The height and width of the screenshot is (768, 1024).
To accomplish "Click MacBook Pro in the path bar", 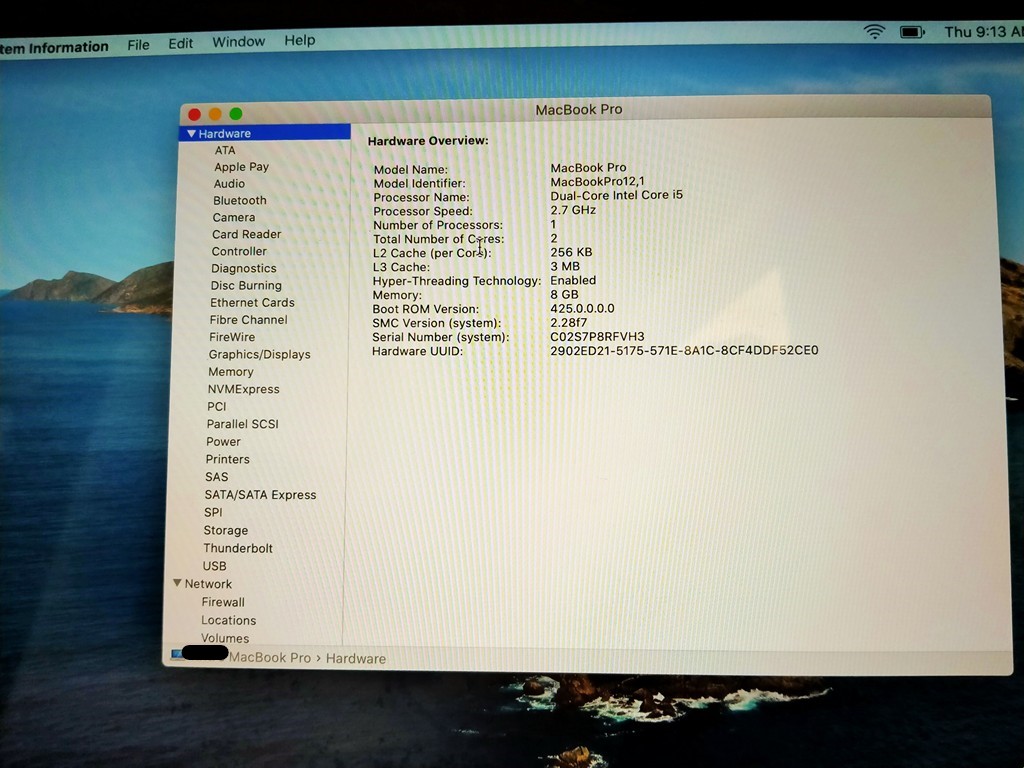I will [x=270, y=658].
